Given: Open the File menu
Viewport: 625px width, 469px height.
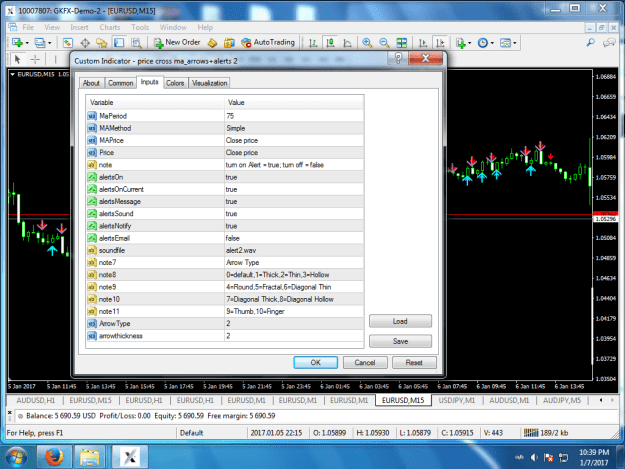Looking at the screenshot, I should (28, 27).
